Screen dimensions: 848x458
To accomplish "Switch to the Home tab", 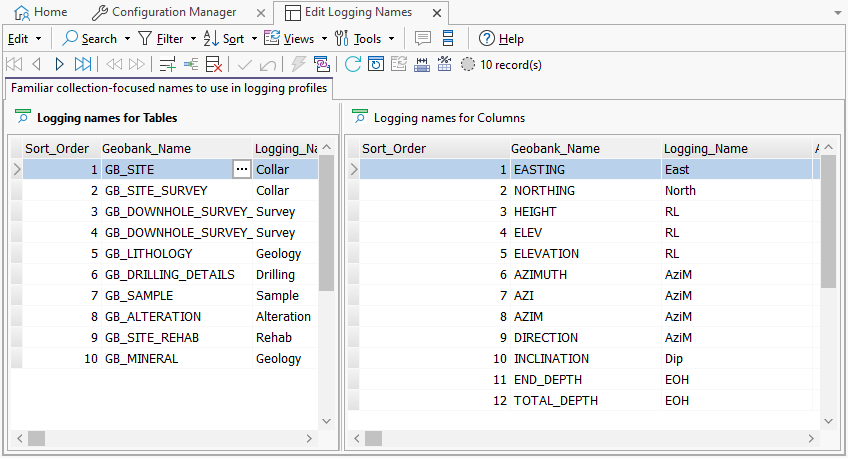I will 40,12.
